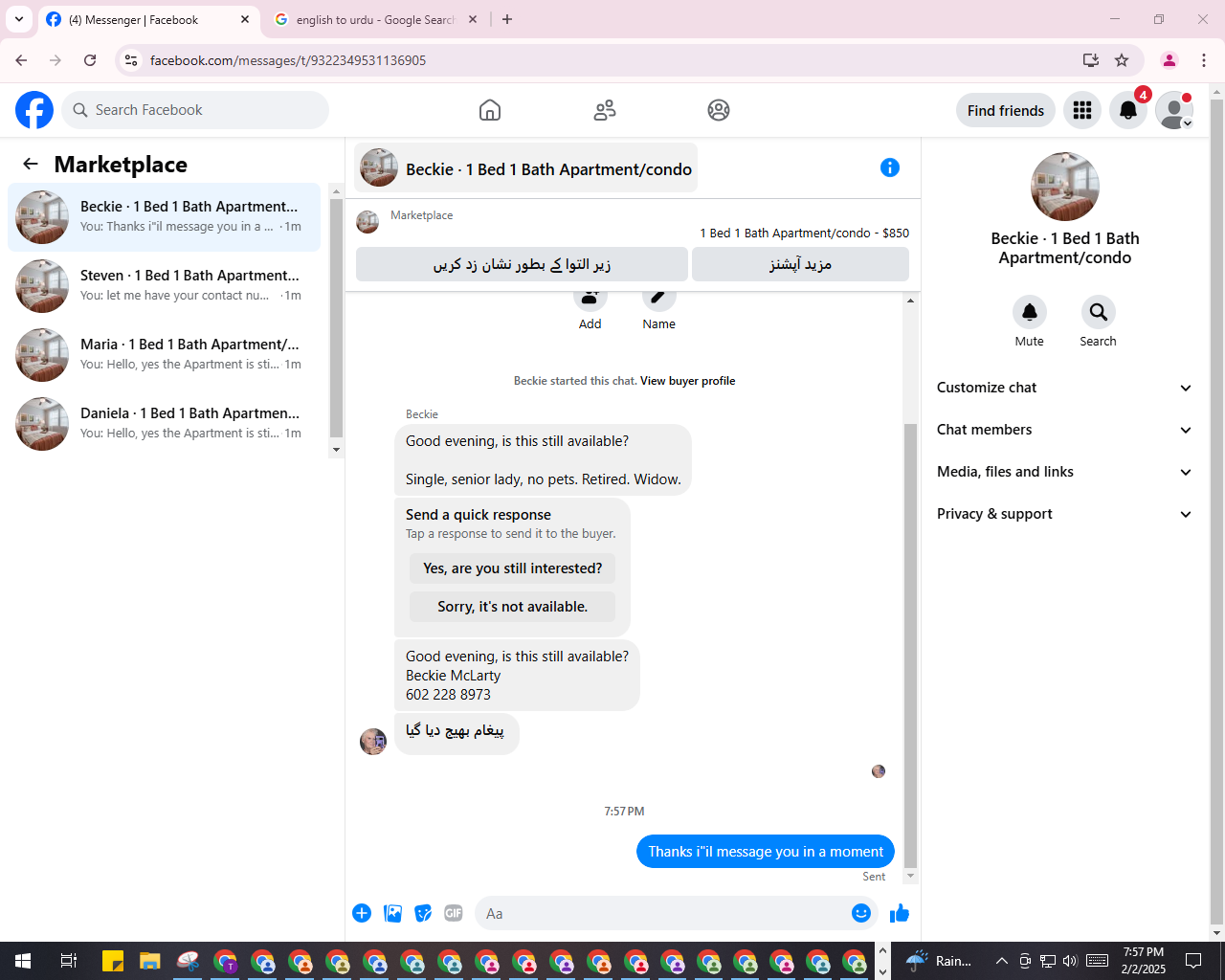
Task: Click Beckie's large profile thumbnail in right panel
Action: 1065,187
